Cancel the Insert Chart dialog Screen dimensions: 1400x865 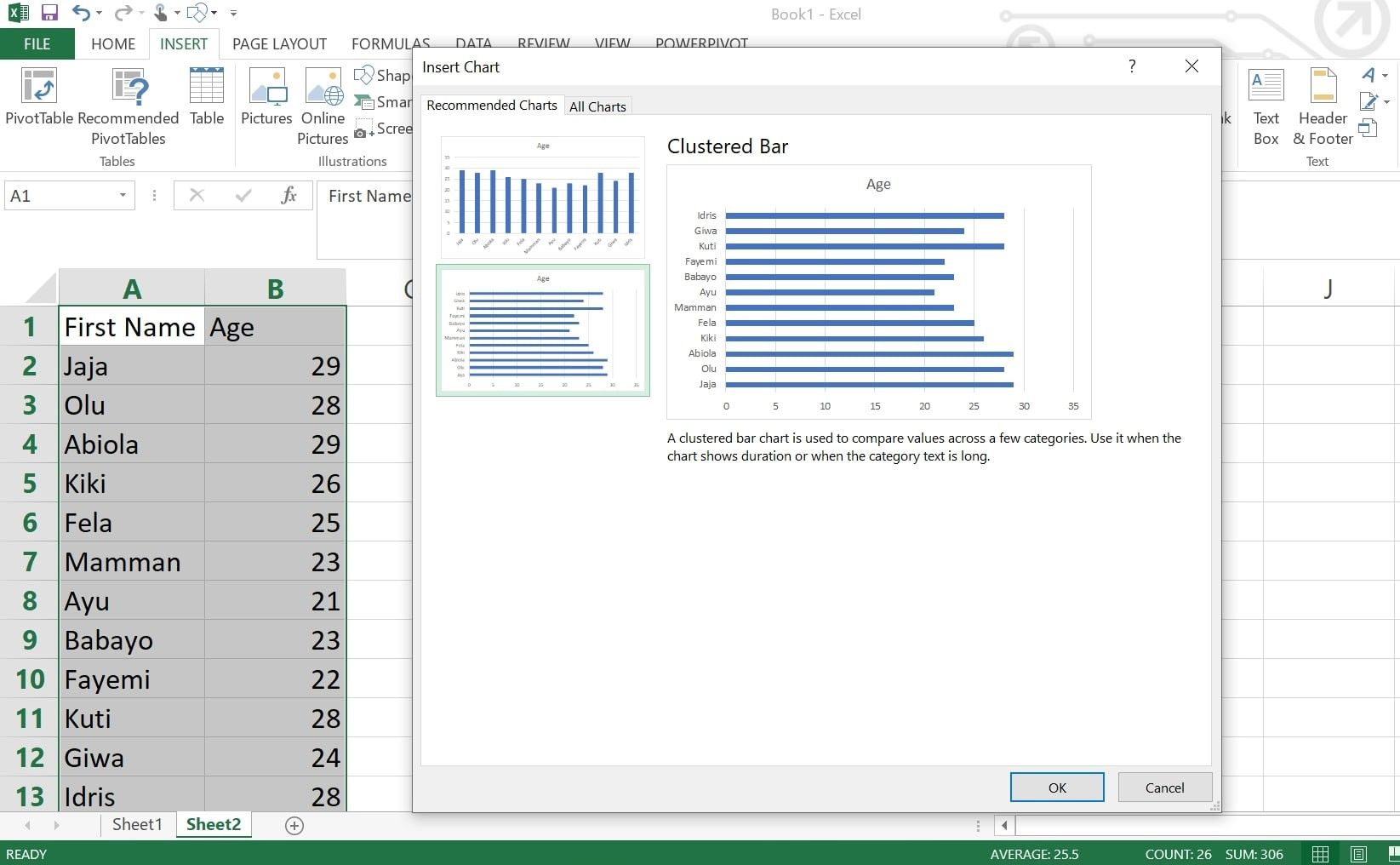[x=1164, y=788]
